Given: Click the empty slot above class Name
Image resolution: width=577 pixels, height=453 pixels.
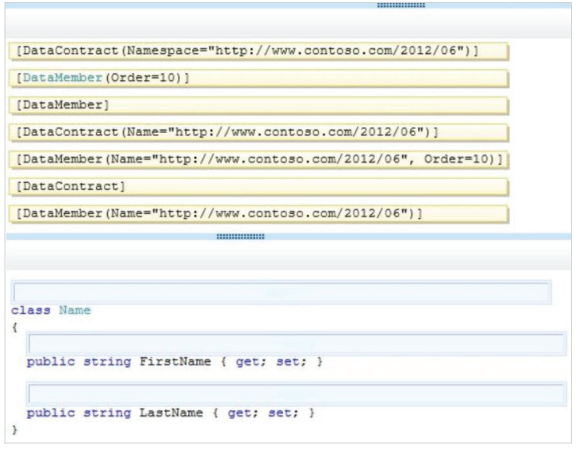Looking at the screenshot, I should (282, 293).
